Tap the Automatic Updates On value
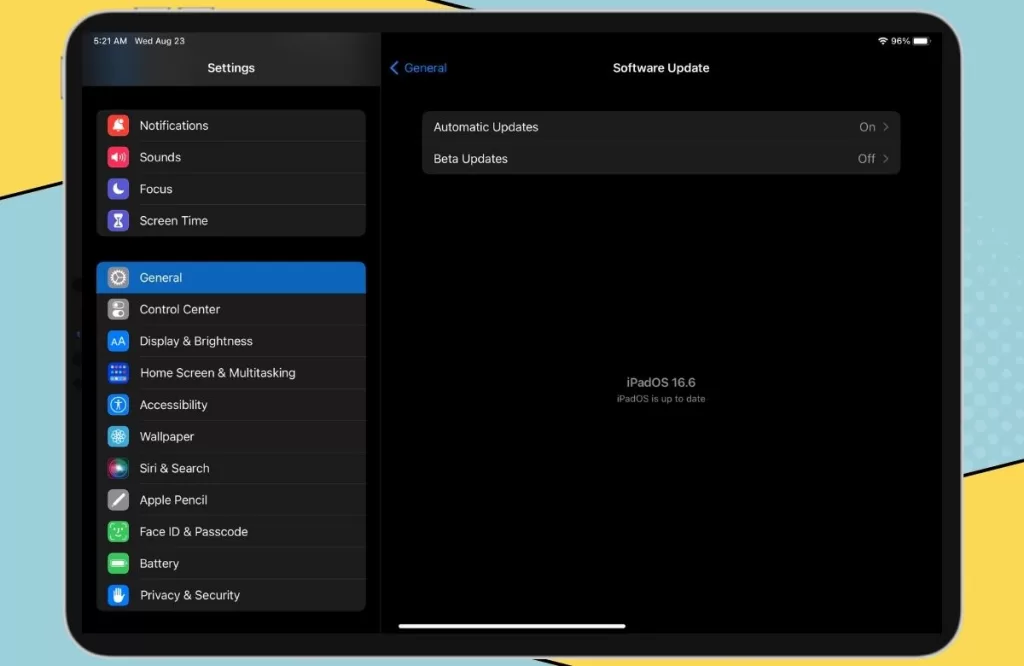This screenshot has width=1024, height=666. click(x=867, y=127)
